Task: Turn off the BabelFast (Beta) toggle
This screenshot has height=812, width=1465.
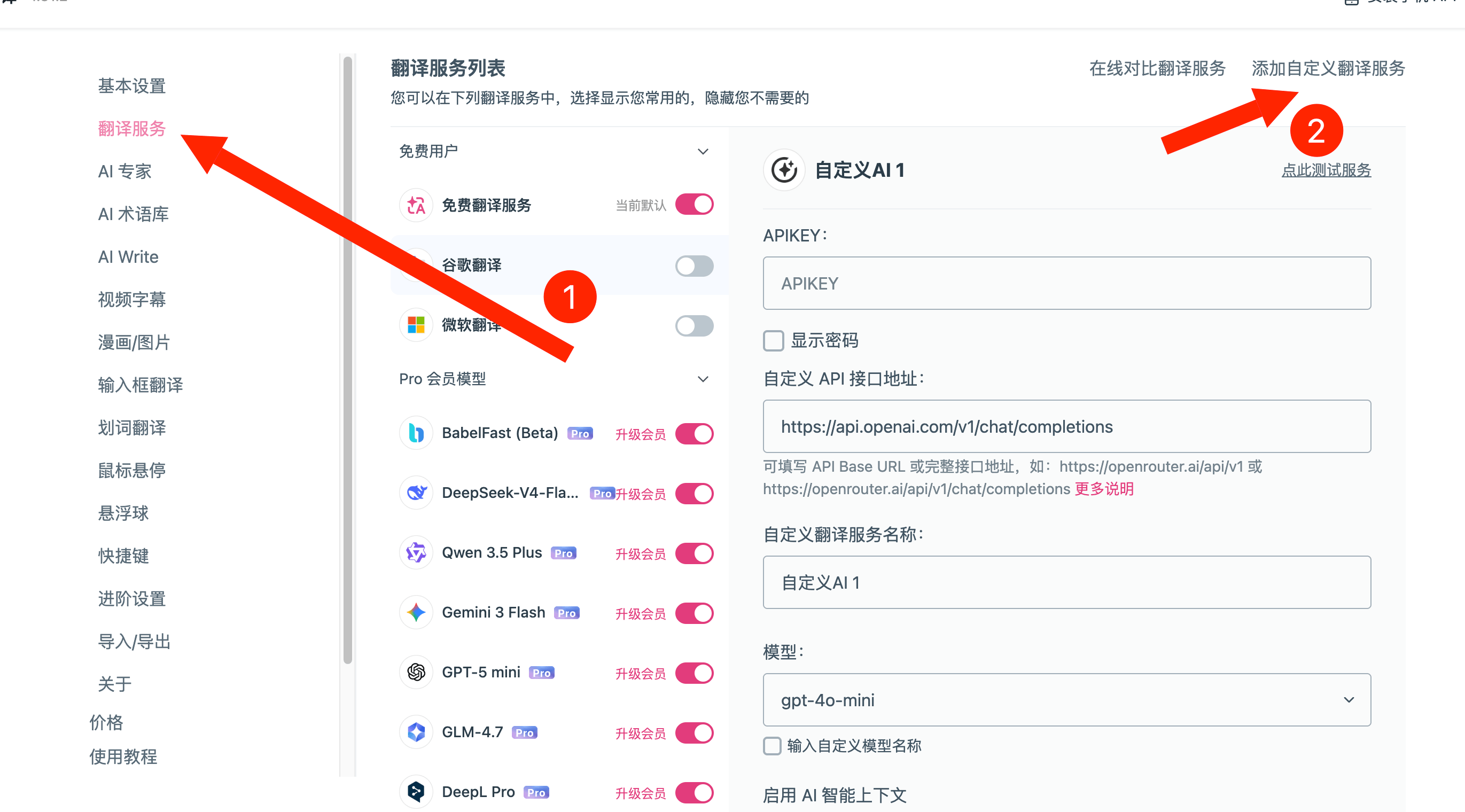Action: tap(694, 434)
